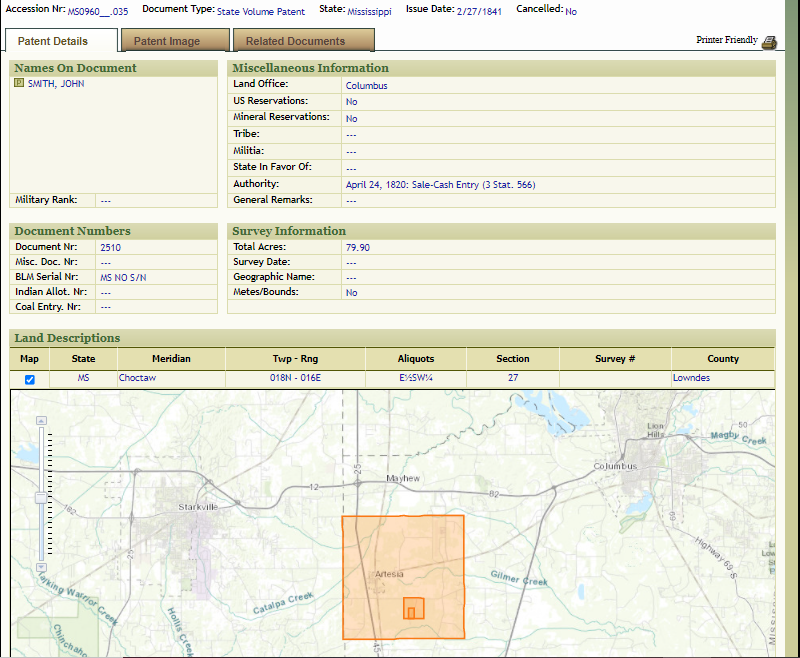
Task: Uncheck the Map checkbox for MS row
Action: pyautogui.click(x=29, y=379)
